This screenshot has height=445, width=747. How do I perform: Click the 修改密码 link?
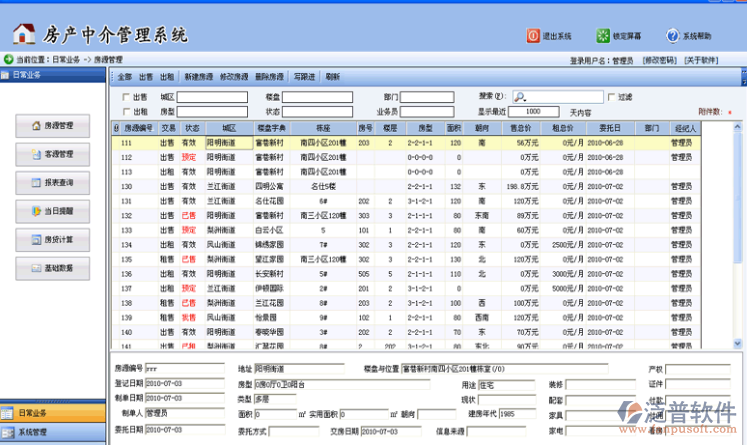[661, 61]
